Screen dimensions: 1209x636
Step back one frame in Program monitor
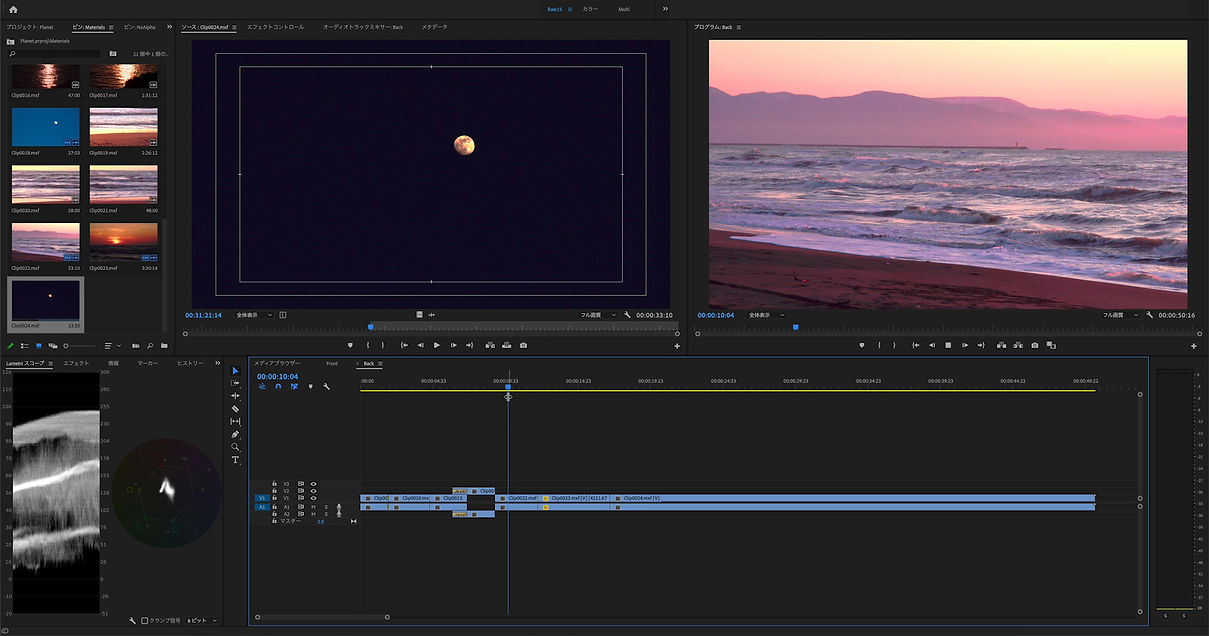pos(932,345)
